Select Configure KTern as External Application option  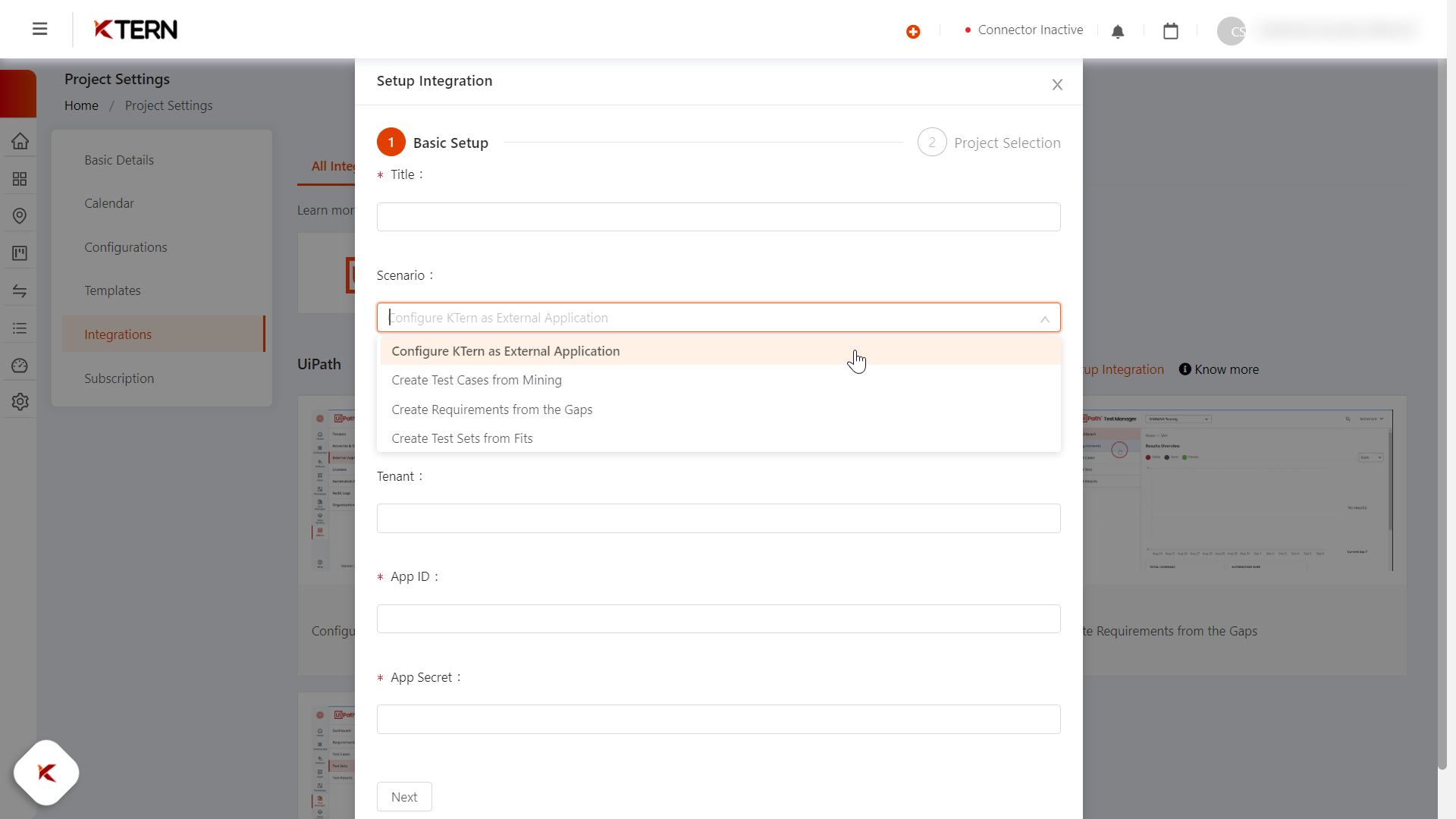coord(719,351)
